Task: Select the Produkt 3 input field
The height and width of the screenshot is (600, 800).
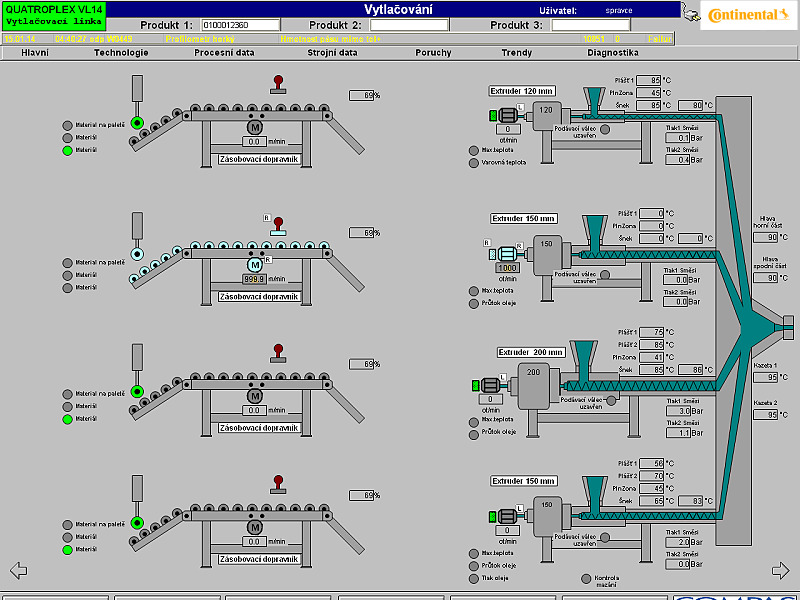Action: 591,25
